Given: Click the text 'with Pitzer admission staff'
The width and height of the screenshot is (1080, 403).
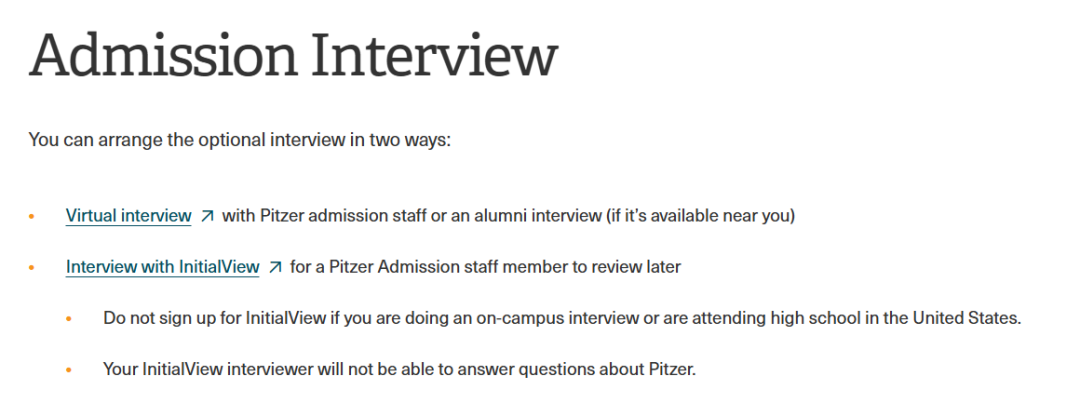Looking at the screenshot, I should 321,216.
